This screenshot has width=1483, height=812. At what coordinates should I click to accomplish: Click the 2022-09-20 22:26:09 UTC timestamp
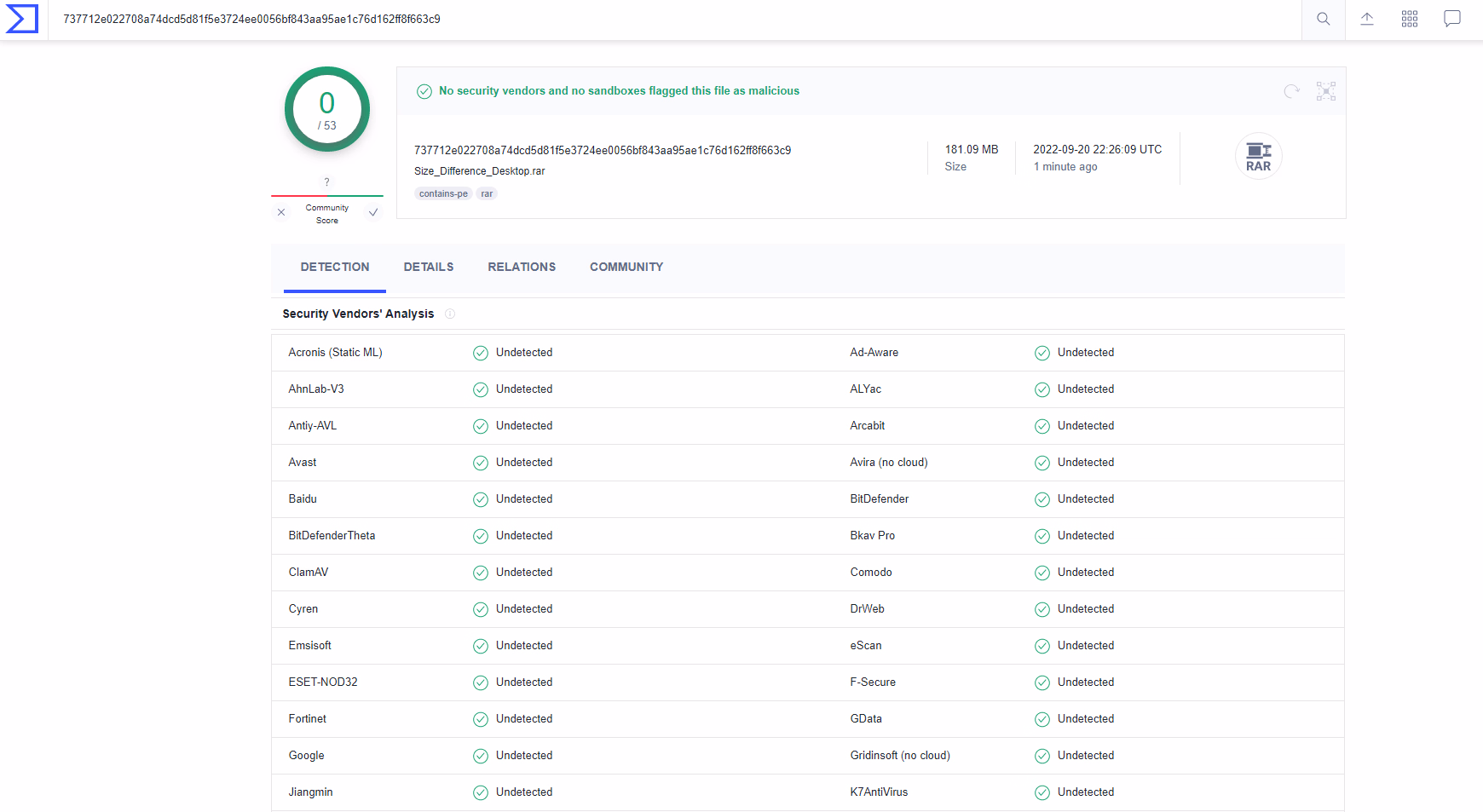pos(1098,149)
